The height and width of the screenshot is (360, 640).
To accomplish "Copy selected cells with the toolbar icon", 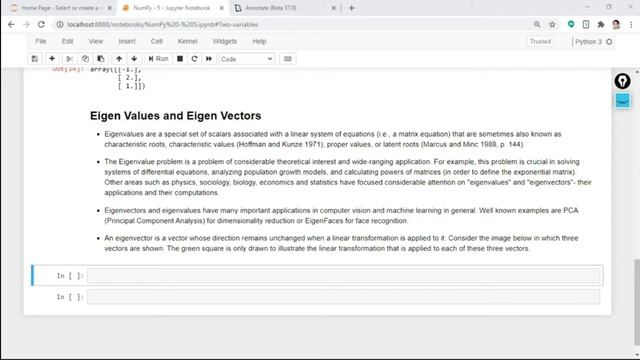I will [x=85, y=59].
